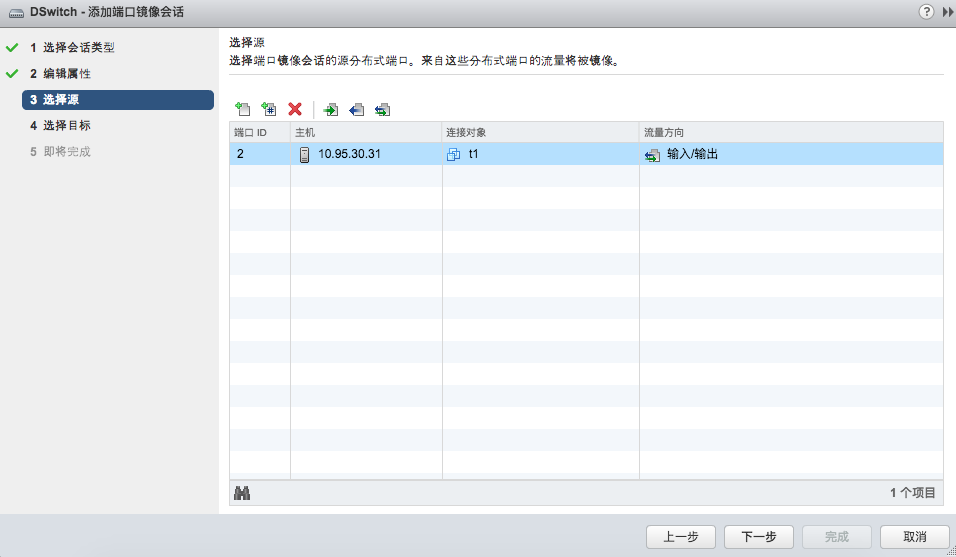
Task: Go to step 4 选择目标
Action: pyautogui.click(x=60, y=126)
